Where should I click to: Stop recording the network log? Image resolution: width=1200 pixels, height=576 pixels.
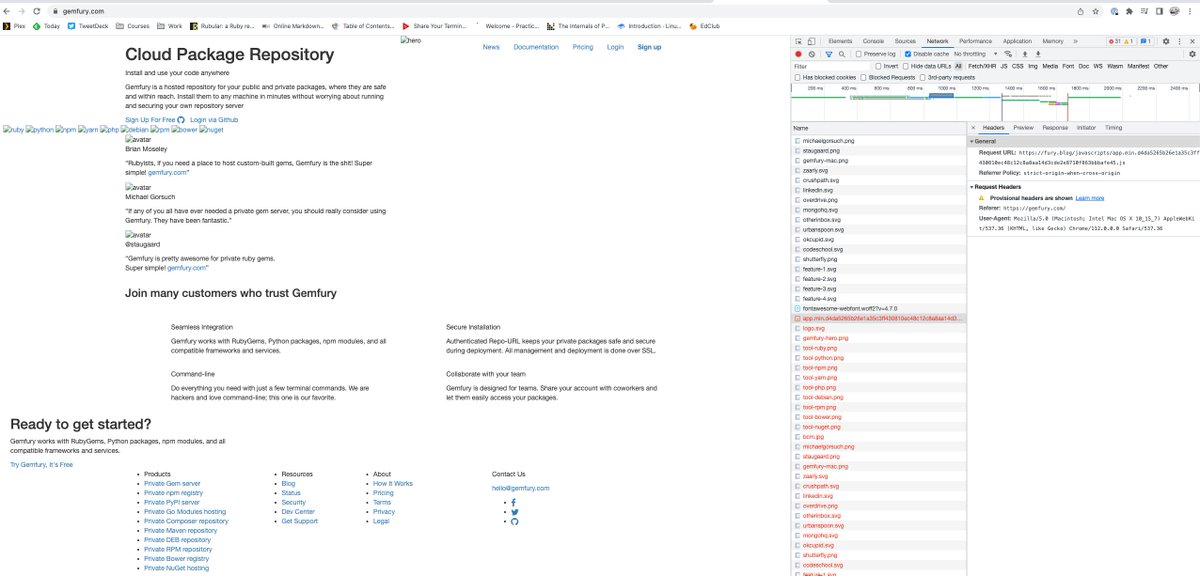click(799, 54)
